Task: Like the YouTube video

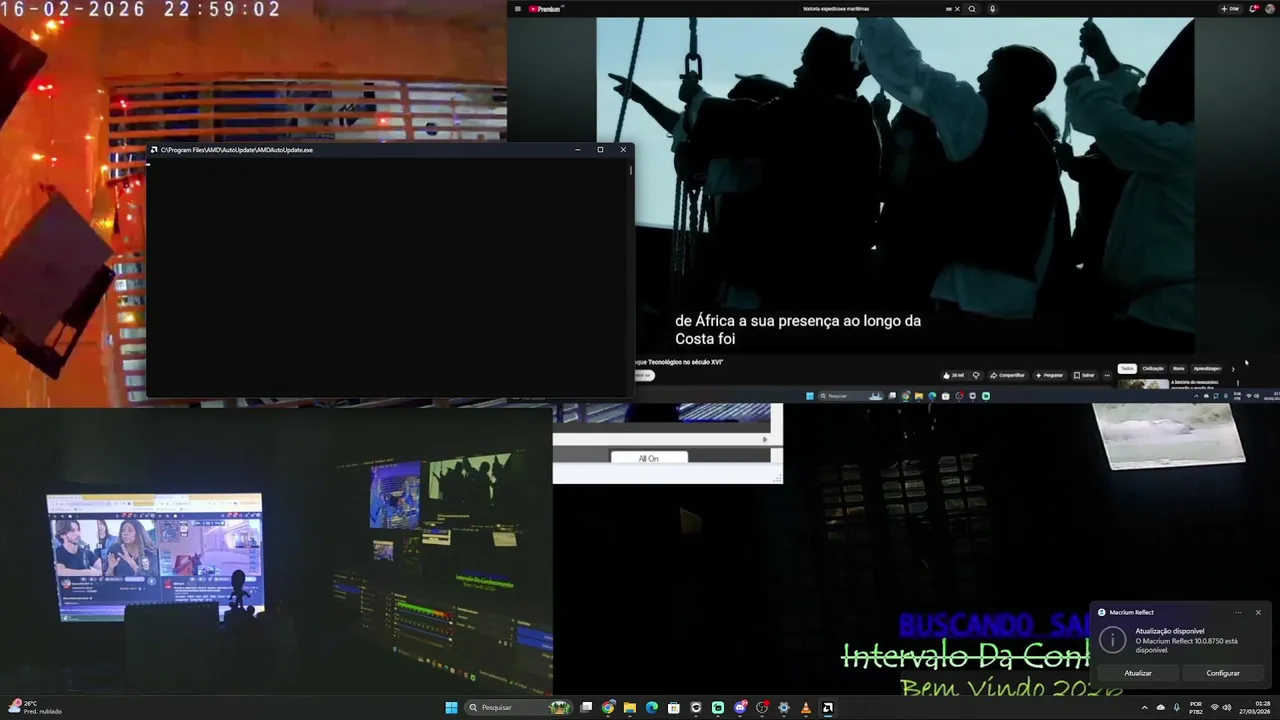Action: (953, 375)
